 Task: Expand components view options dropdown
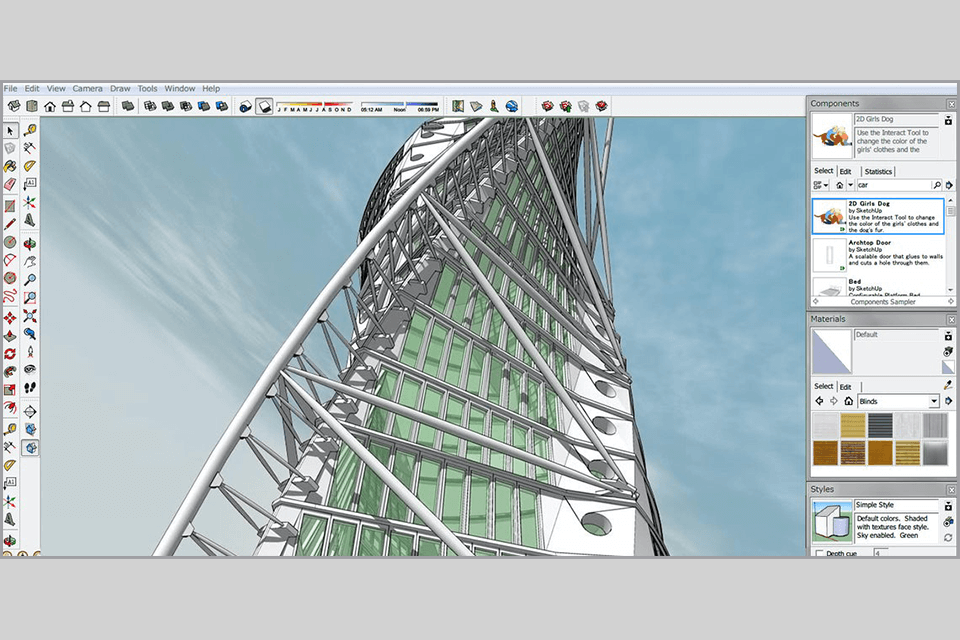823,185
